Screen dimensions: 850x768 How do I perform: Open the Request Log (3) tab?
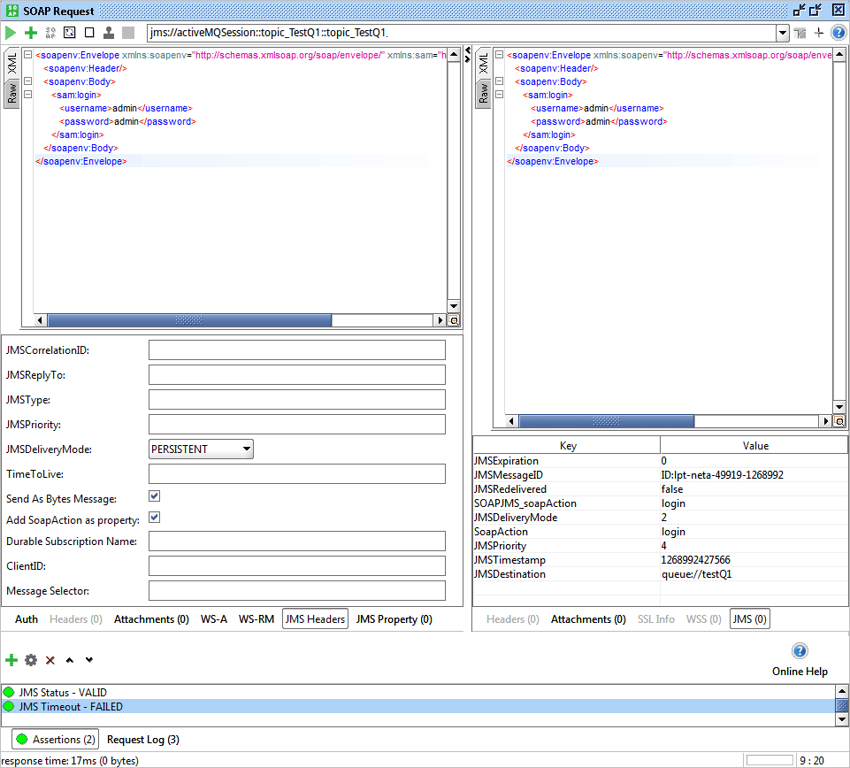[143, 740]
